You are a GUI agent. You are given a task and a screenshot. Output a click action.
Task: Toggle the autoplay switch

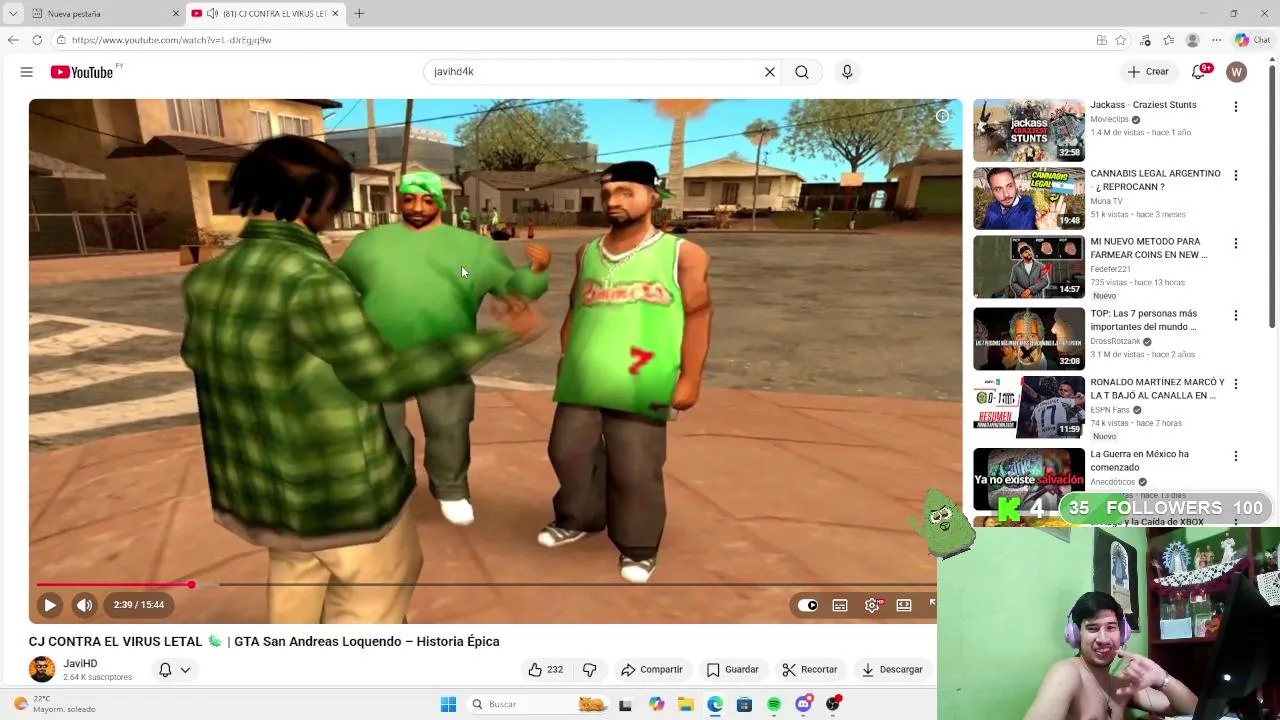tap(808, 605)
